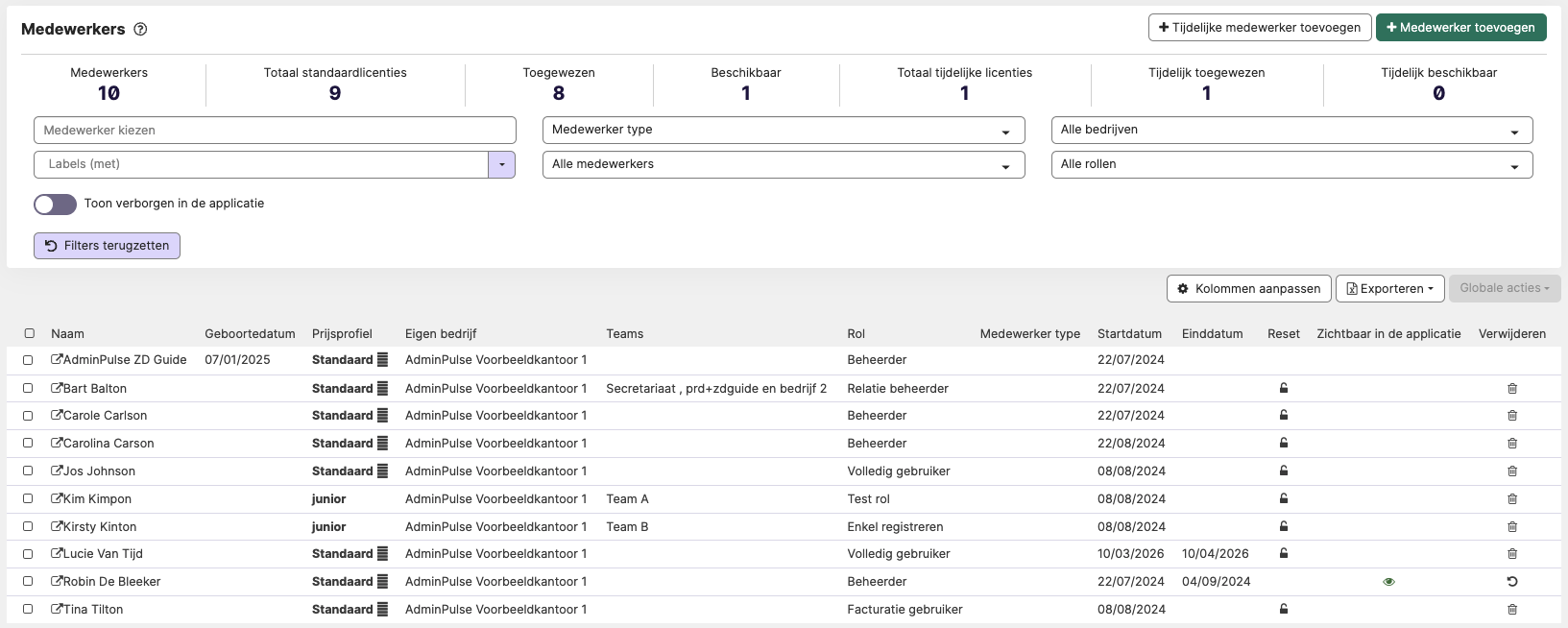Sort by the Startdatum column header
This screenshot has height=628, width=1568.
pyautogui.click(x=1129, y=333)
